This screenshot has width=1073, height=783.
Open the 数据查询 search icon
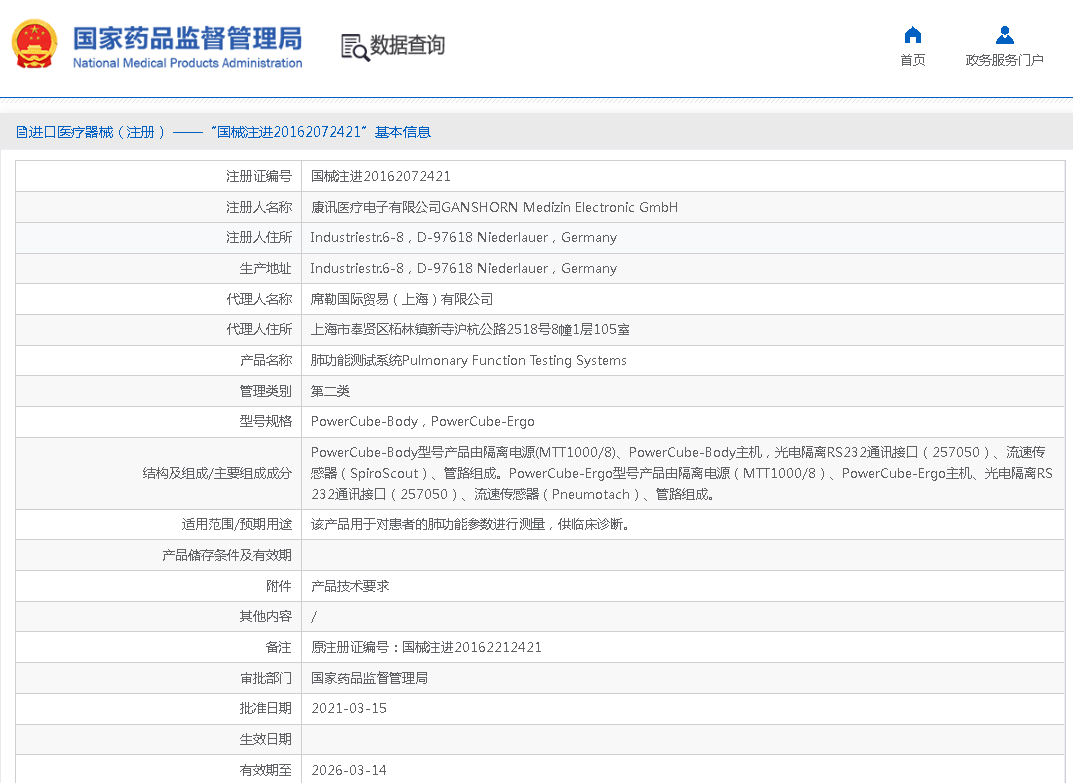pyautogui.click(x=354, y=47)
